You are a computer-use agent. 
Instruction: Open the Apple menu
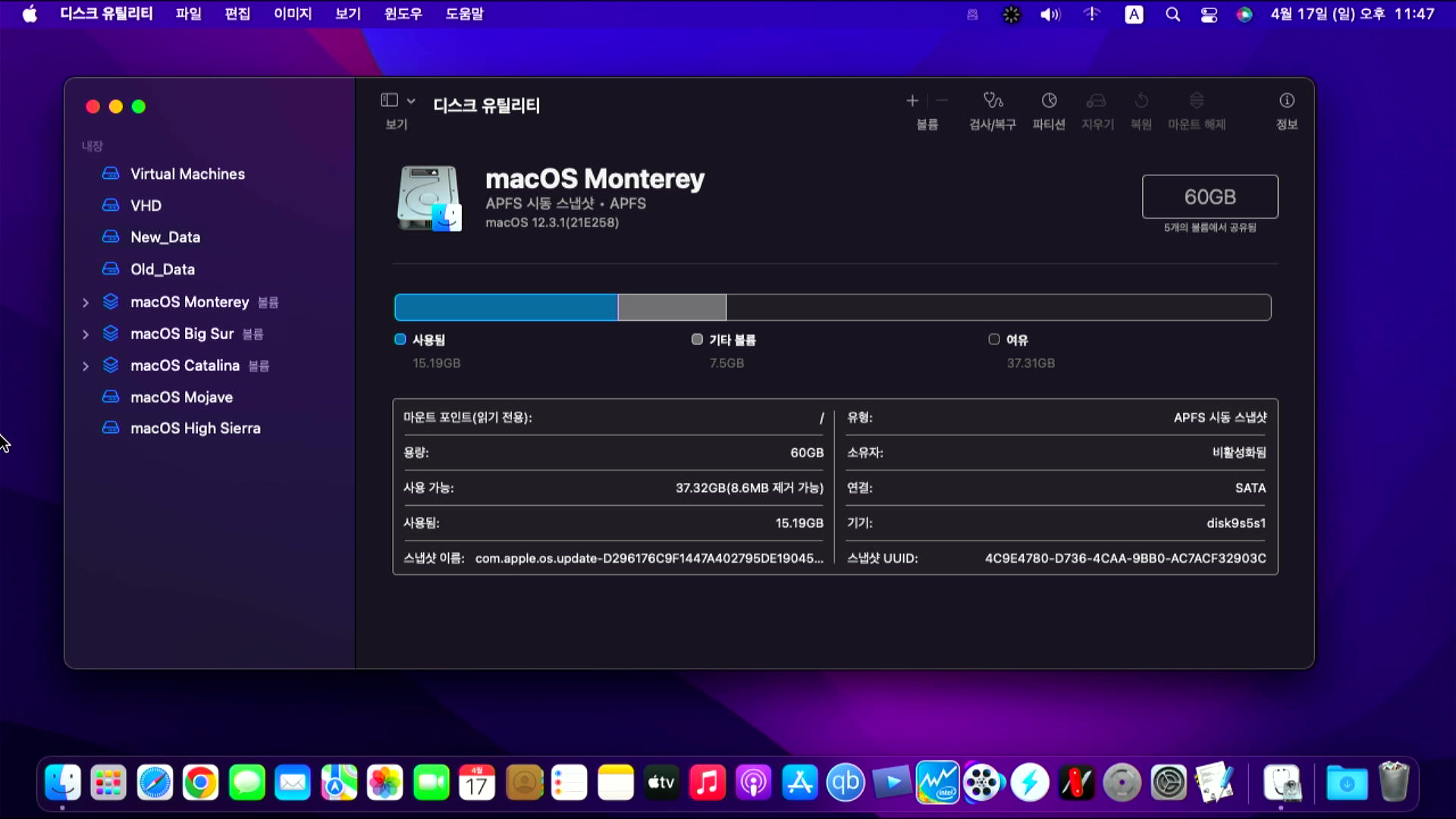(30, 14)
